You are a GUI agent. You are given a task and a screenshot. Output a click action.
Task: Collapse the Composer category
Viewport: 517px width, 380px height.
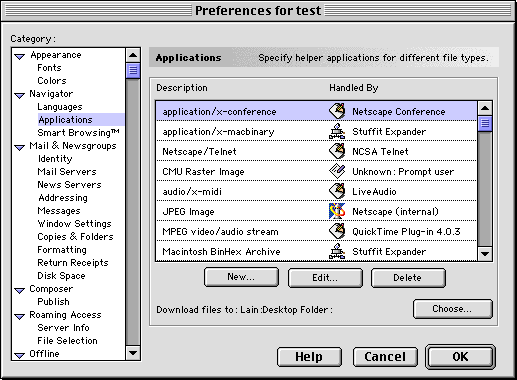20,291
